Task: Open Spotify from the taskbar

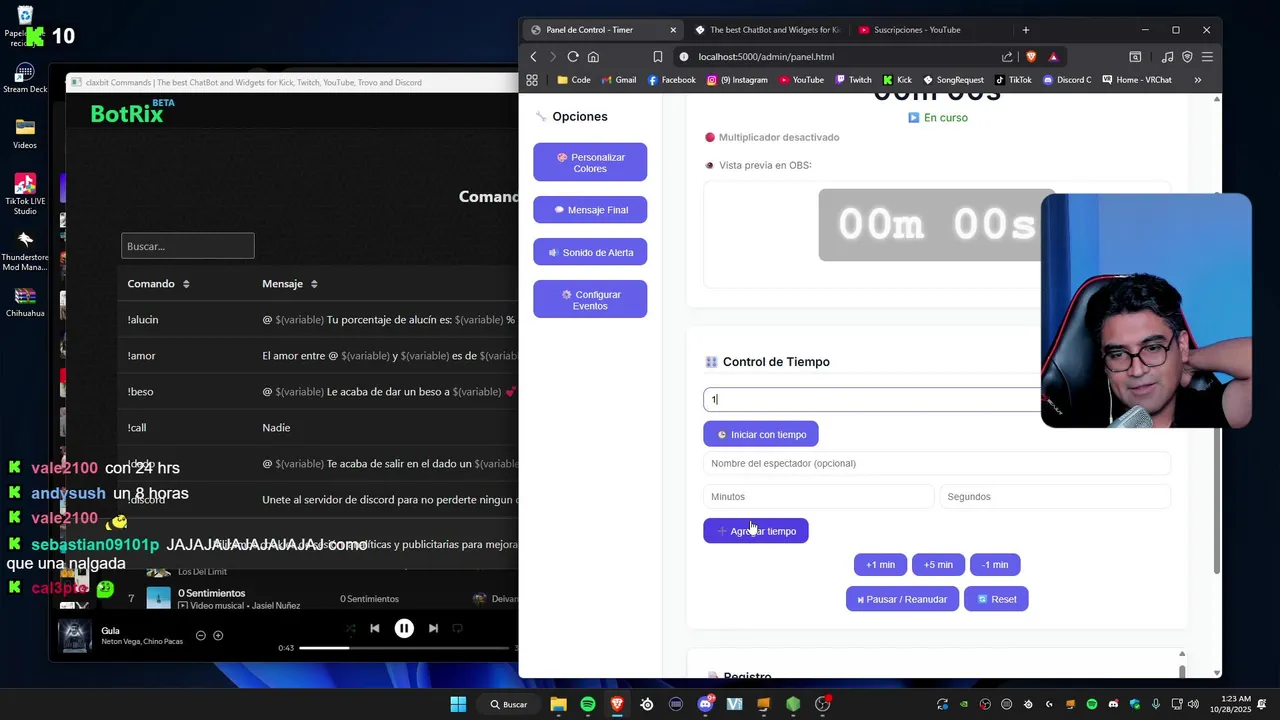Action: click(588, 704)
